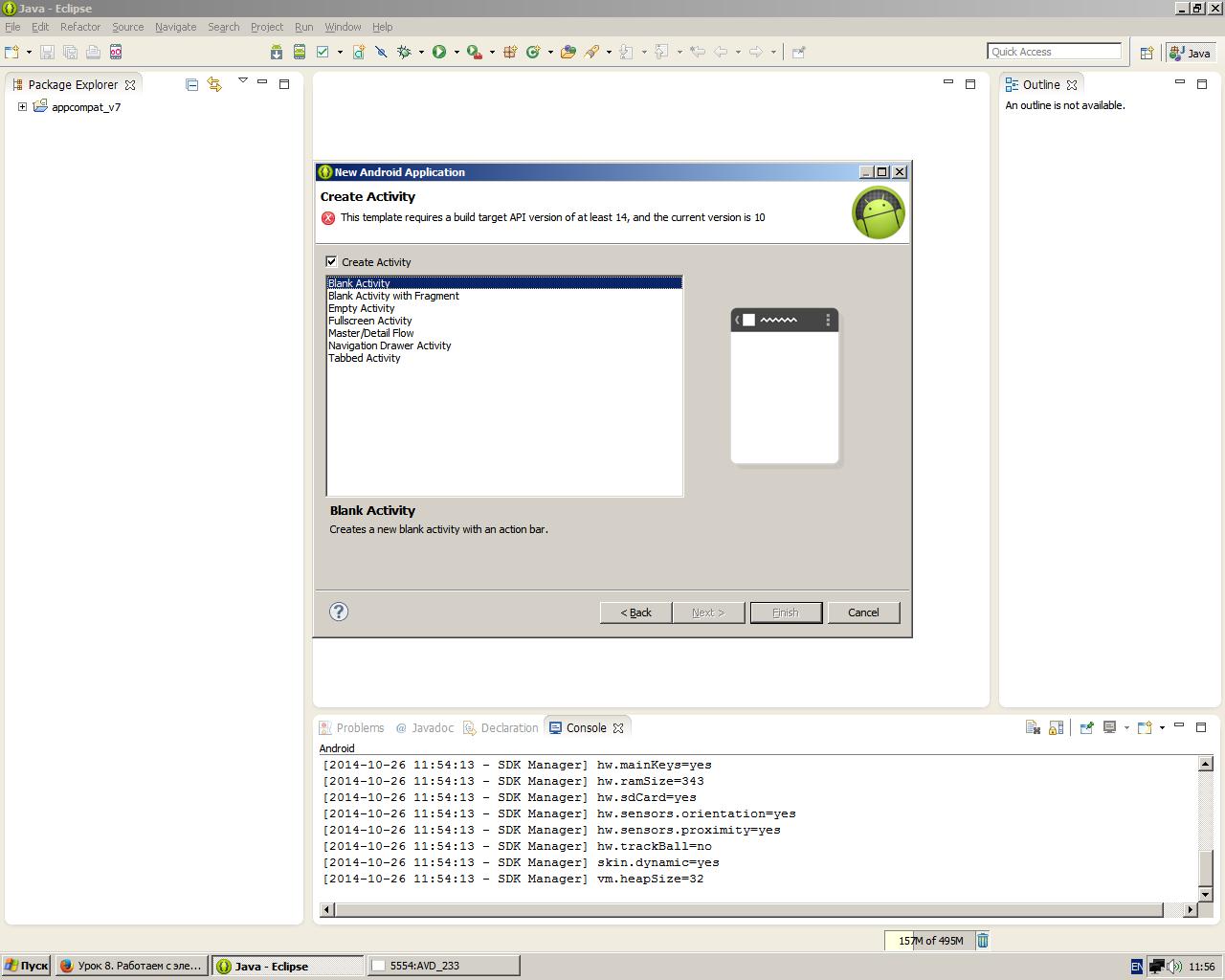The height and width of the screenshot is (980, 1225).
Task: Click the Debug bug icon in toolbar
Action: click(404, 52)
